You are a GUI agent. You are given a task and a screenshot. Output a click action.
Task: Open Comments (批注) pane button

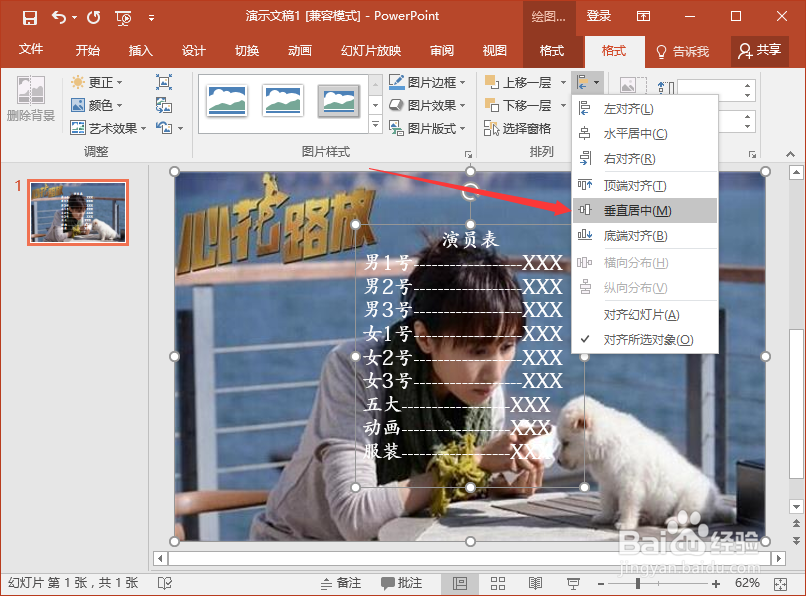pyautogui.click(x=401, y=583)
